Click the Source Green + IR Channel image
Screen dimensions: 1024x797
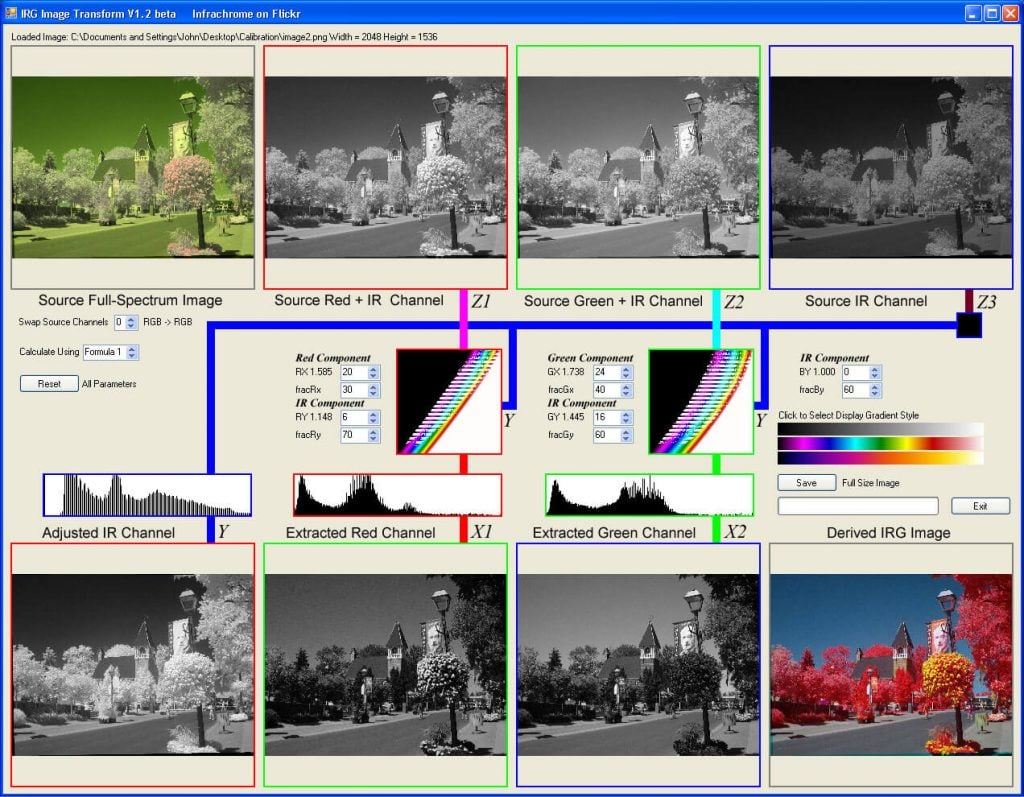point(638,167)
